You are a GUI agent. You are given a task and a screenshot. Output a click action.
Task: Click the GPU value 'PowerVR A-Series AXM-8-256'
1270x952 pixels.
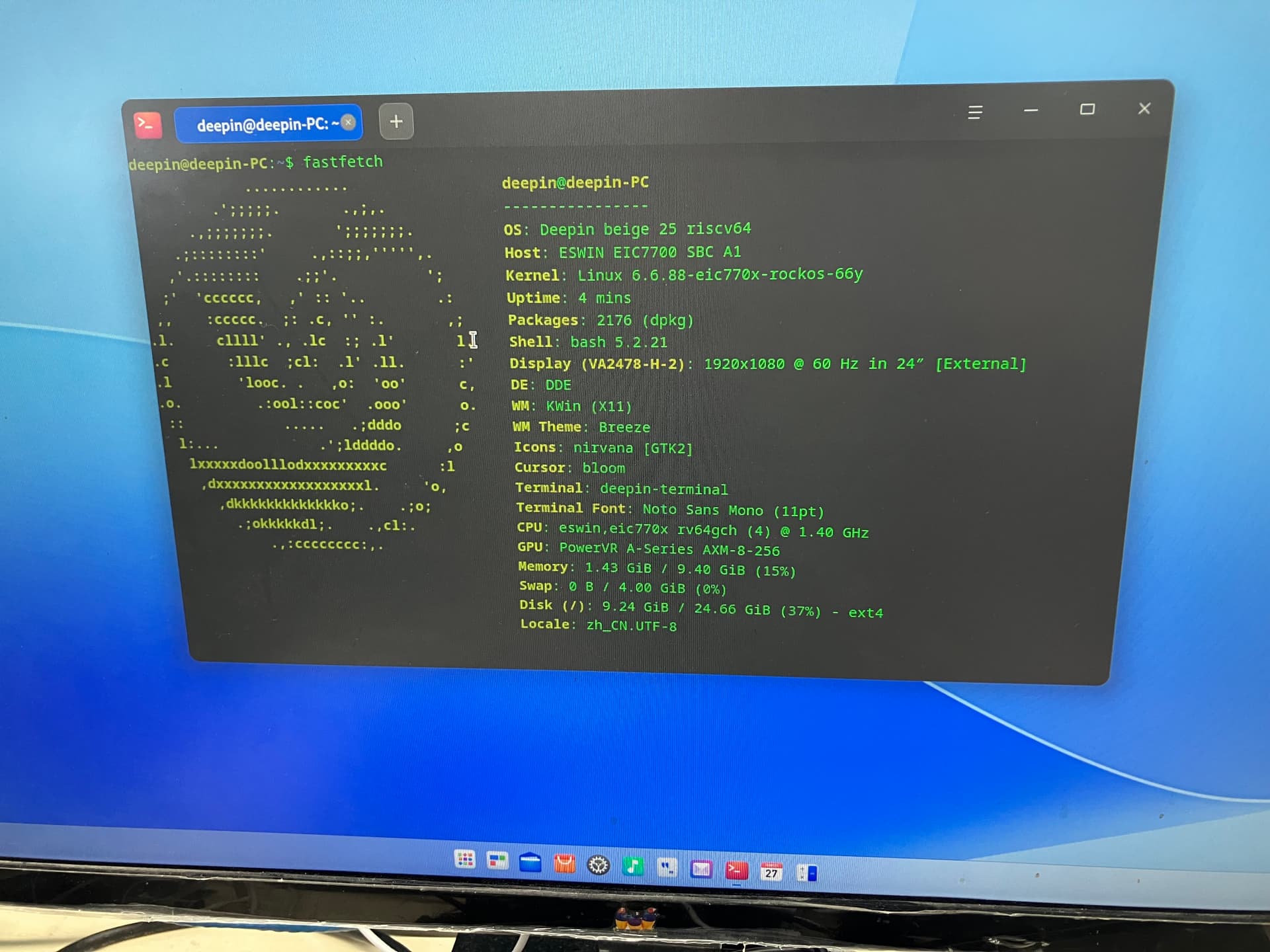click(669, 549)
